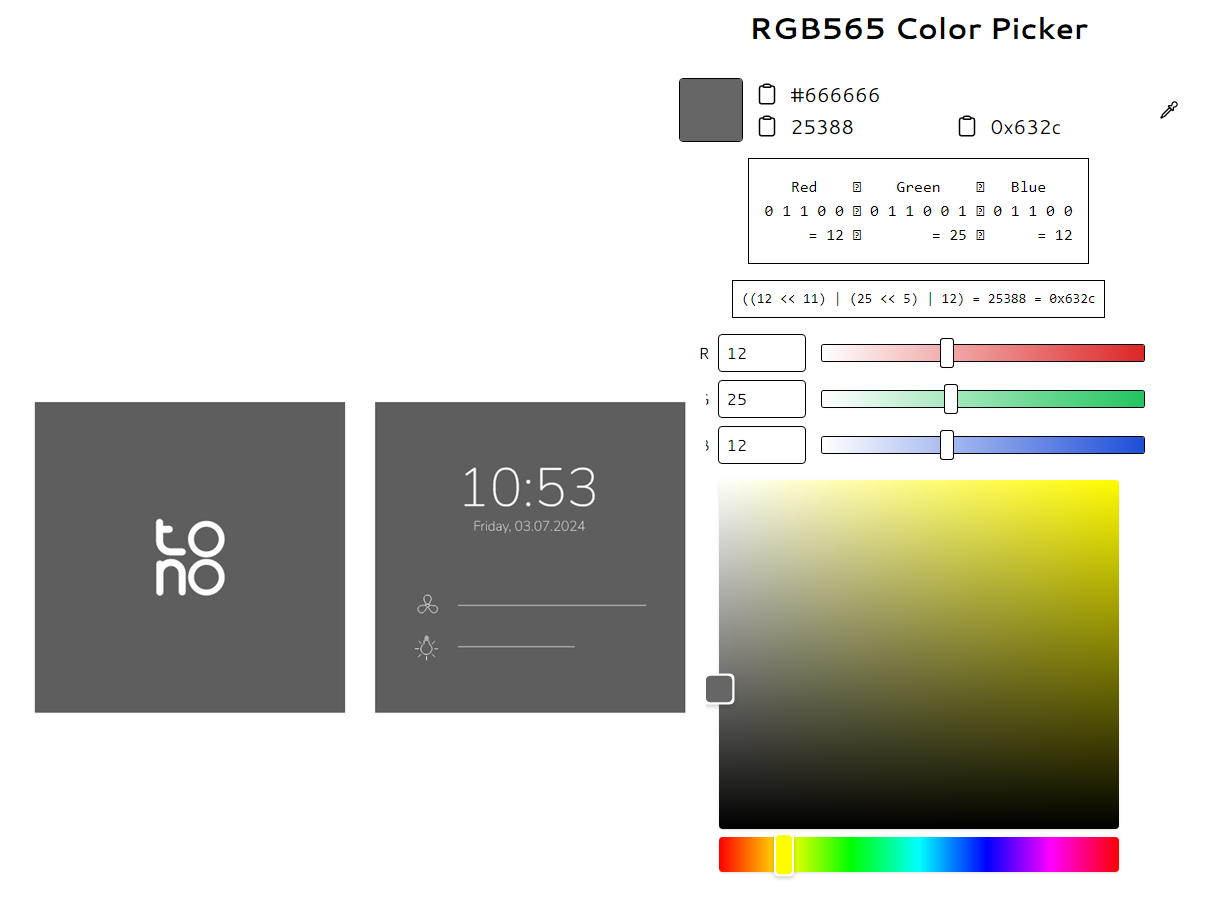This screenshot has width=1217, height=914.
Task: Click the tono logo in the left preview
Action: pos(190,558)
